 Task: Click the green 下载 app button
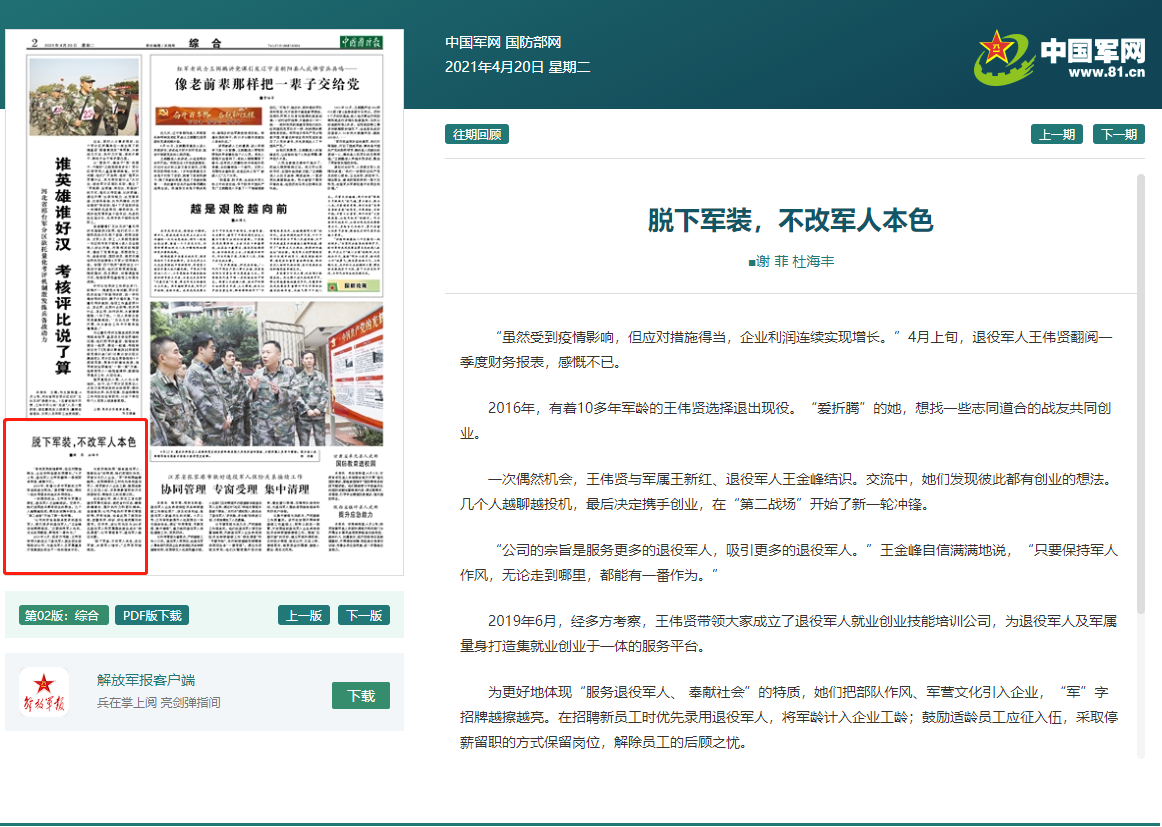[x=361, y=696]
